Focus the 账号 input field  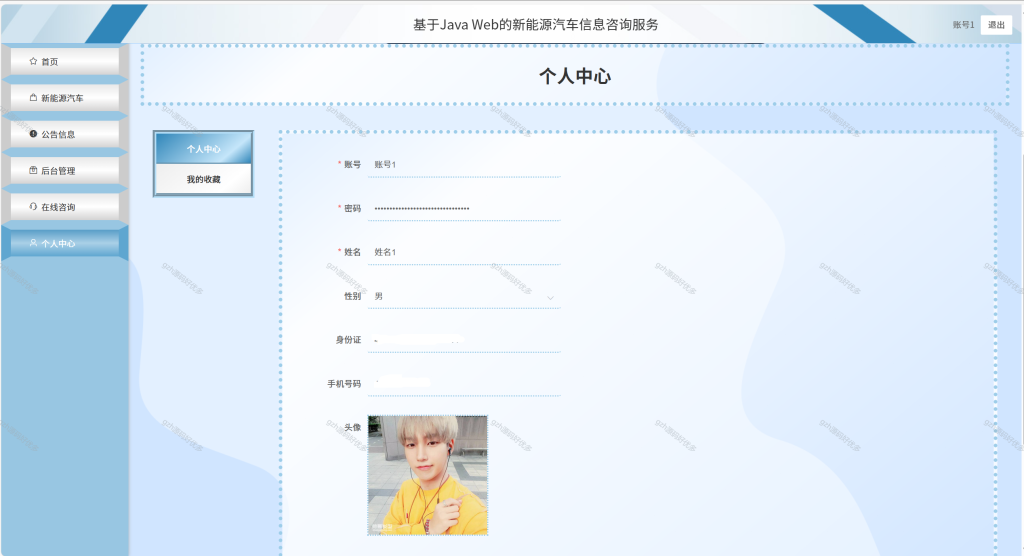tap(464, 165)
